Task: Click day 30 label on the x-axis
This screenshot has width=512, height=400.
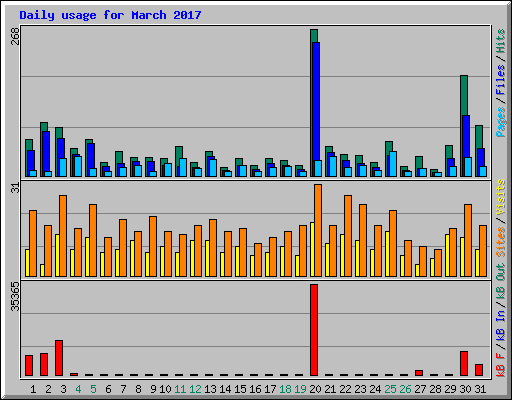Action: click(465, 389)
